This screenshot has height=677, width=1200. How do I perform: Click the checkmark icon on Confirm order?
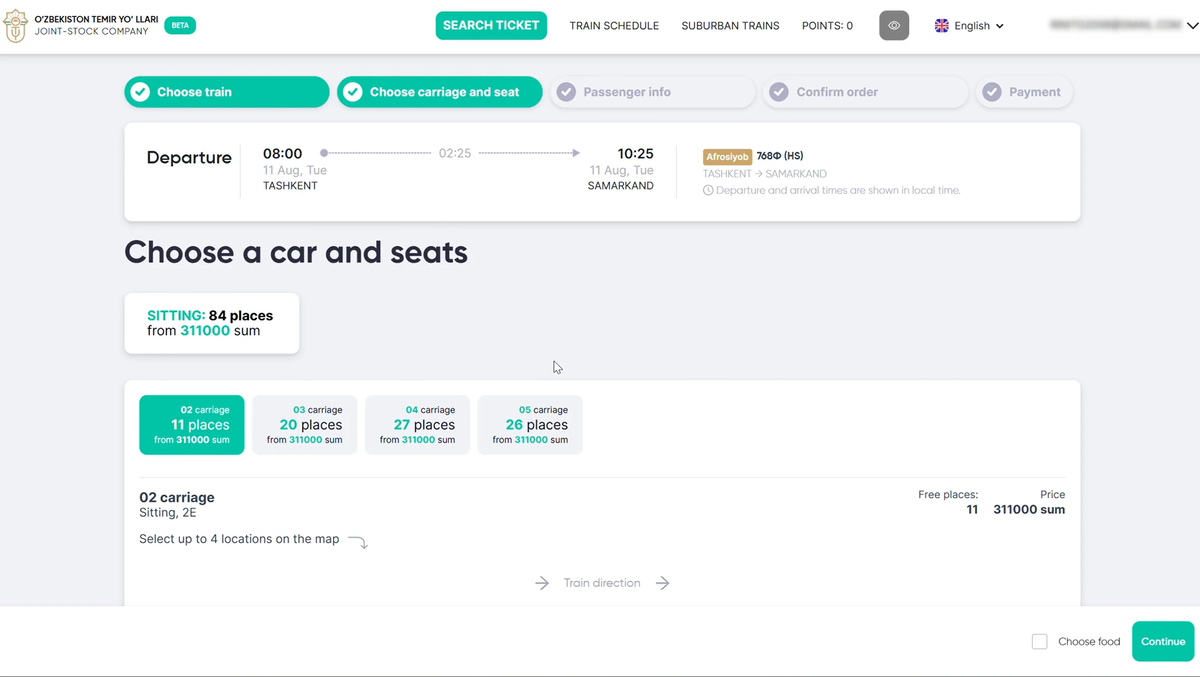pyautogui.click(x=779, y=92)
